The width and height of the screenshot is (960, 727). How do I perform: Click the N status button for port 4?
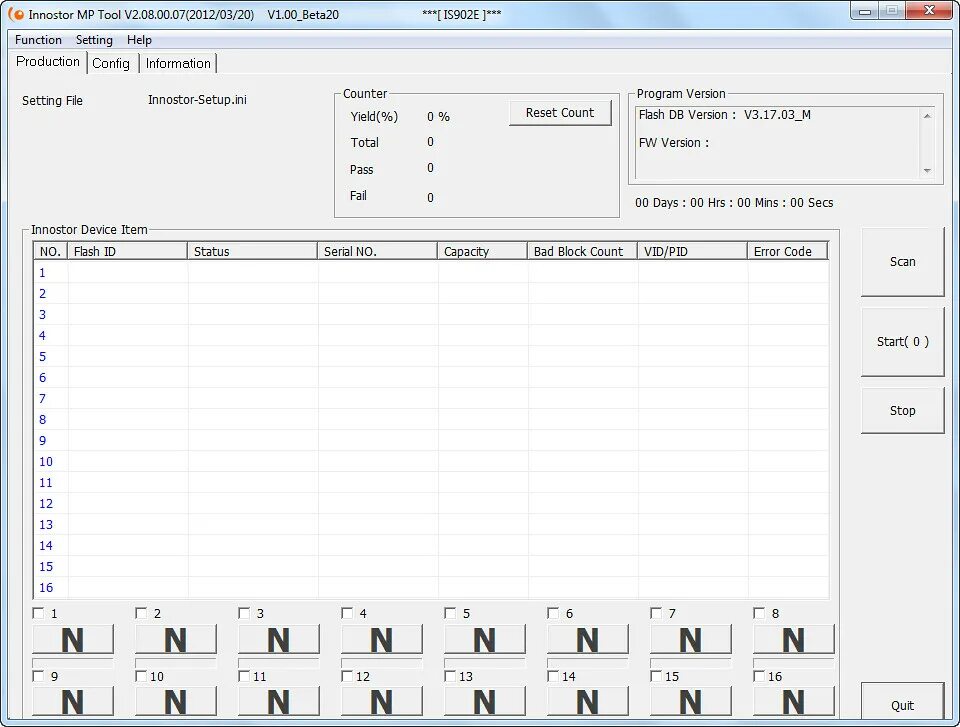point(381,640)
